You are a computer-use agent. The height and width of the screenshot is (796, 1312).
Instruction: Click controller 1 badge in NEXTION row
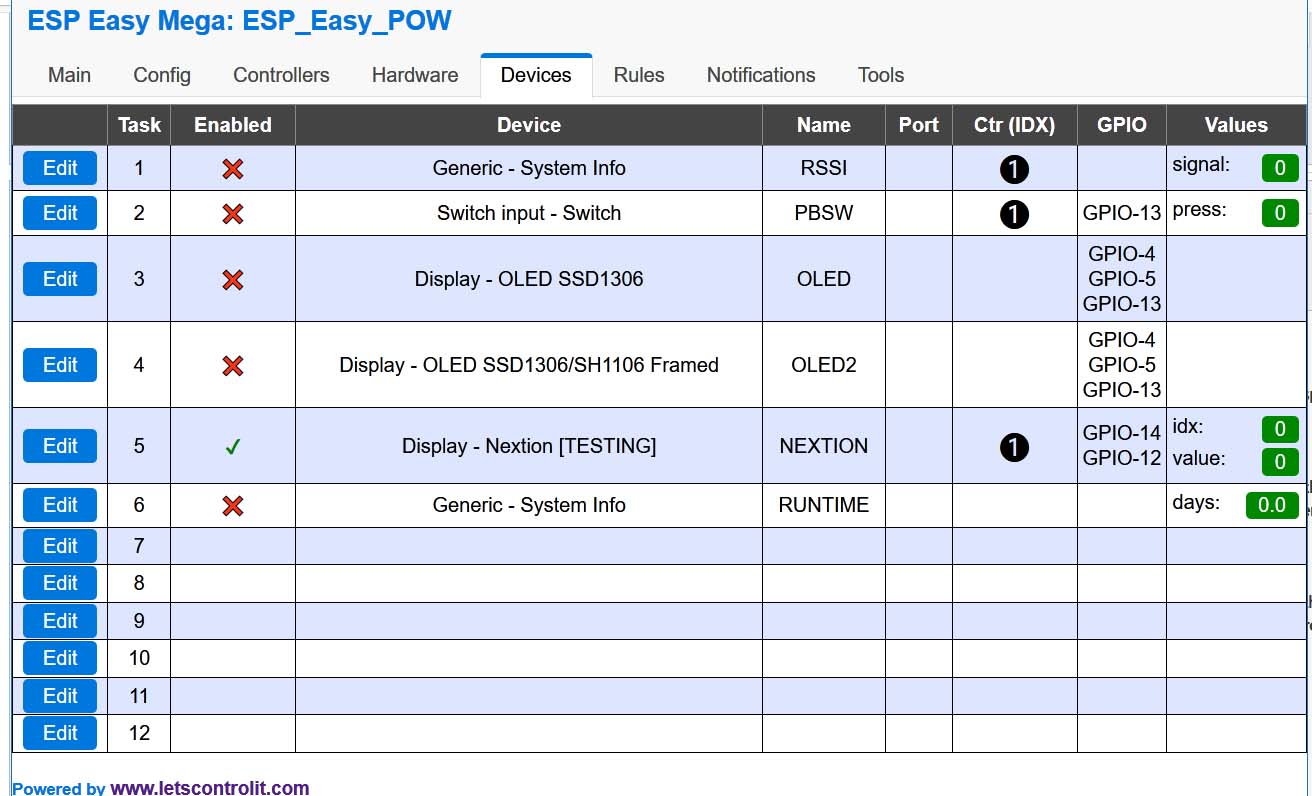(1014, 447)
